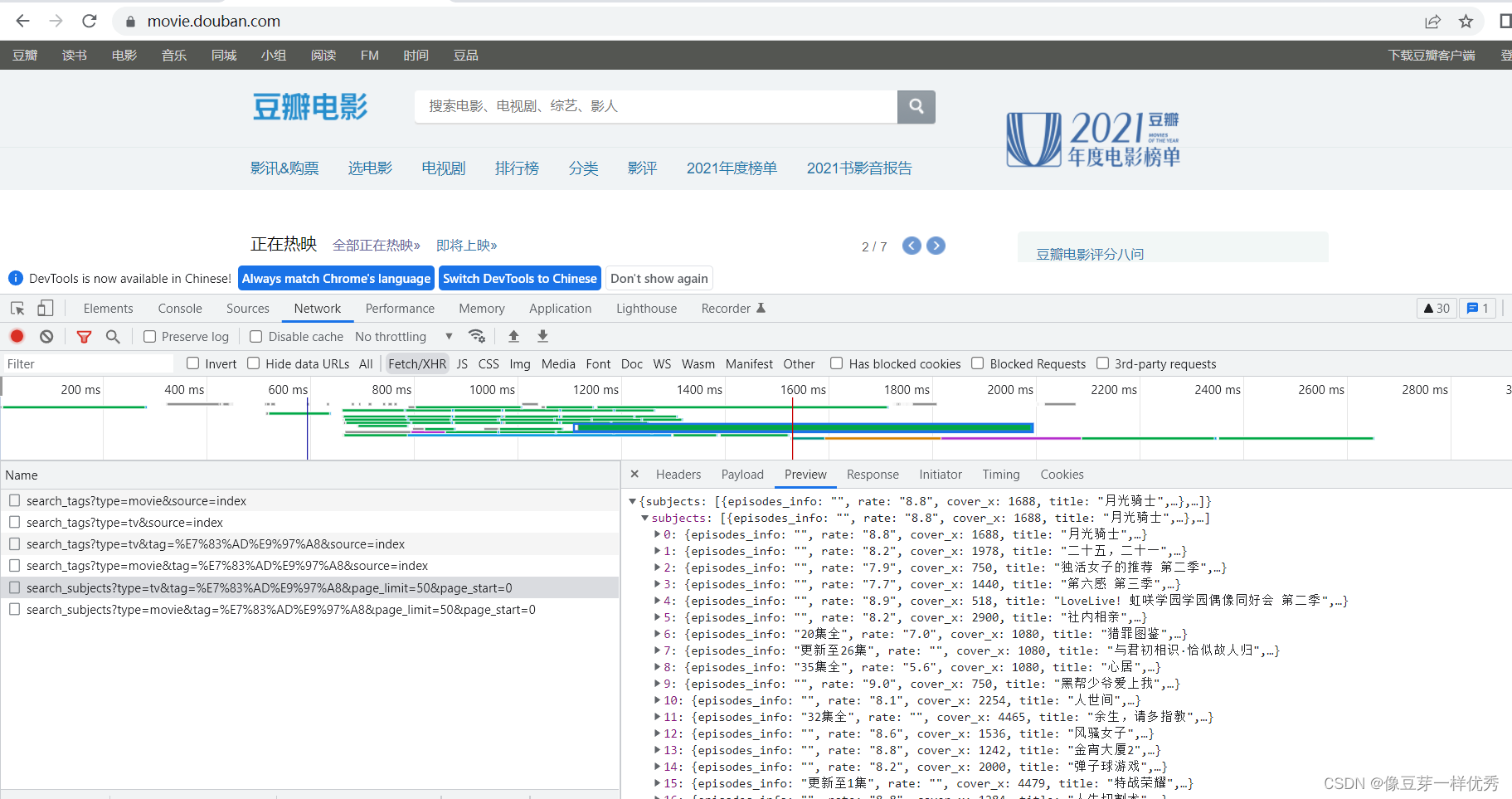Image resolution: width=1512 pixels, height=799 pixels.
Task: Close the request details pane
Action: point(634,475)
